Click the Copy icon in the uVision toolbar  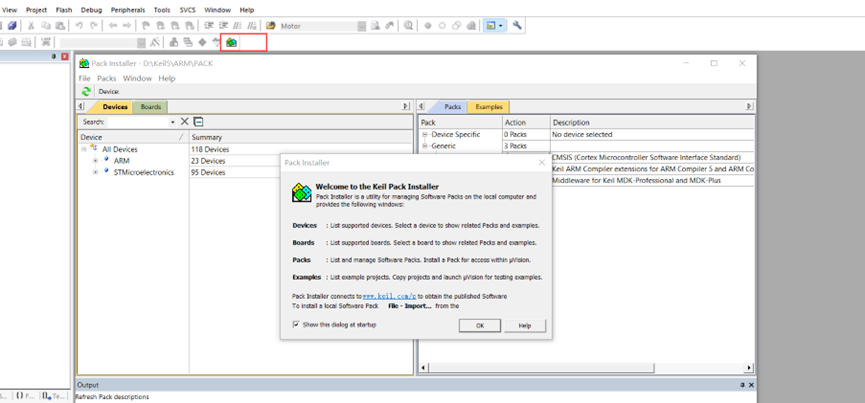(x=46, y=25)
